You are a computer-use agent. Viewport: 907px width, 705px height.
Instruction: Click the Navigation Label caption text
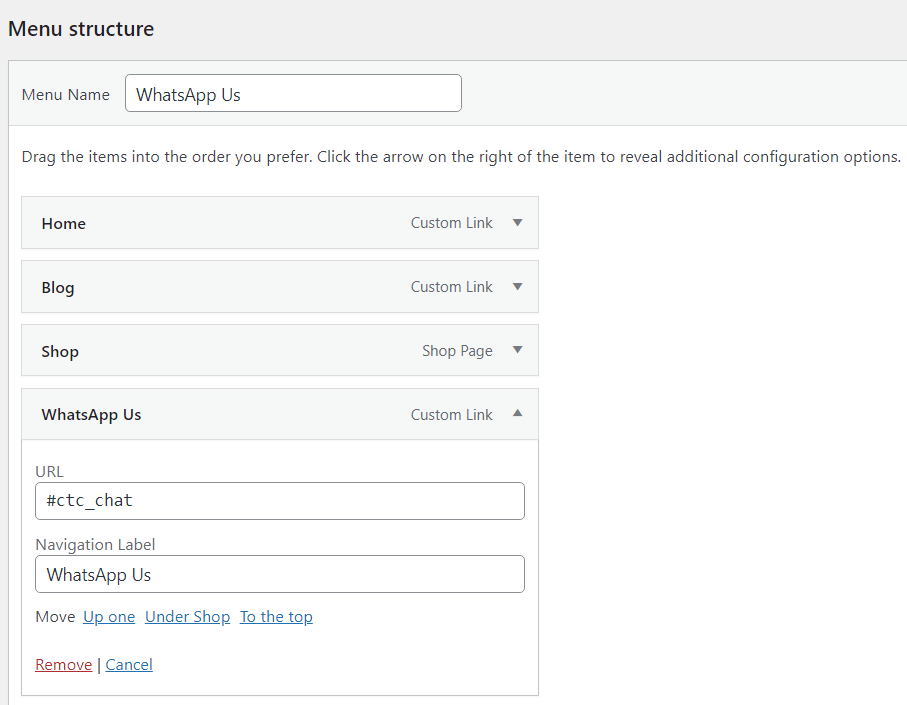click(x=95, y=545)
